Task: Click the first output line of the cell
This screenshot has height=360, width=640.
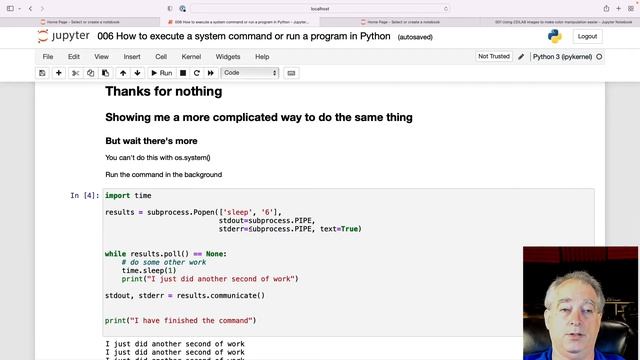Action: (x=175, y=344)
